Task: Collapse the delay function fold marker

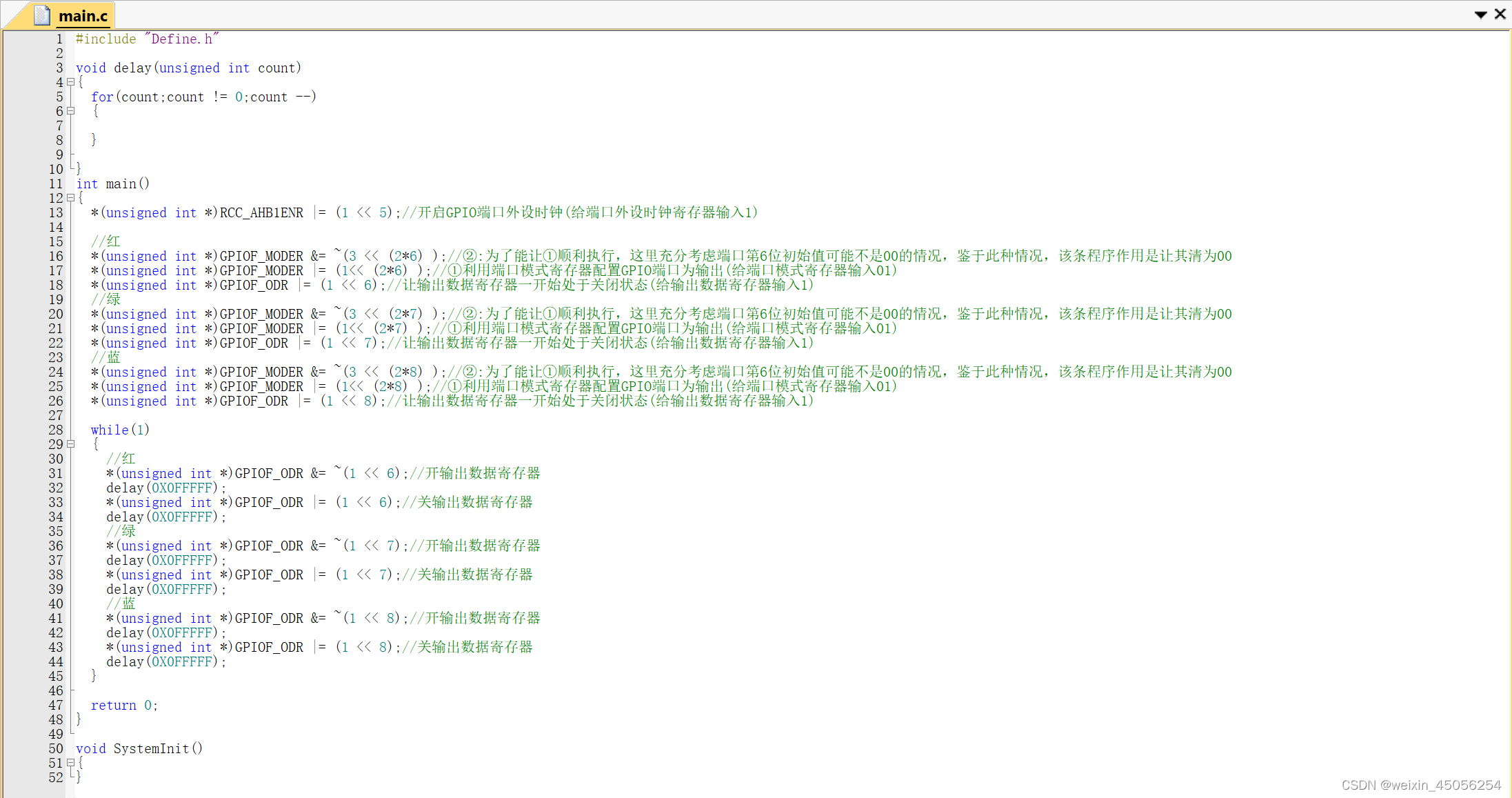Action: coord(70,82)
